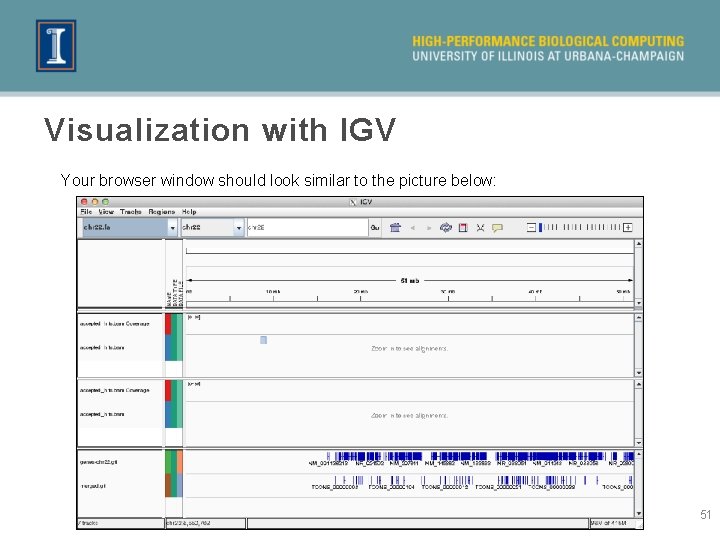The height and width of the screenshot is (540, 720).
Task: Click the zoom level slider track
Action: click(x=582, y=227)
